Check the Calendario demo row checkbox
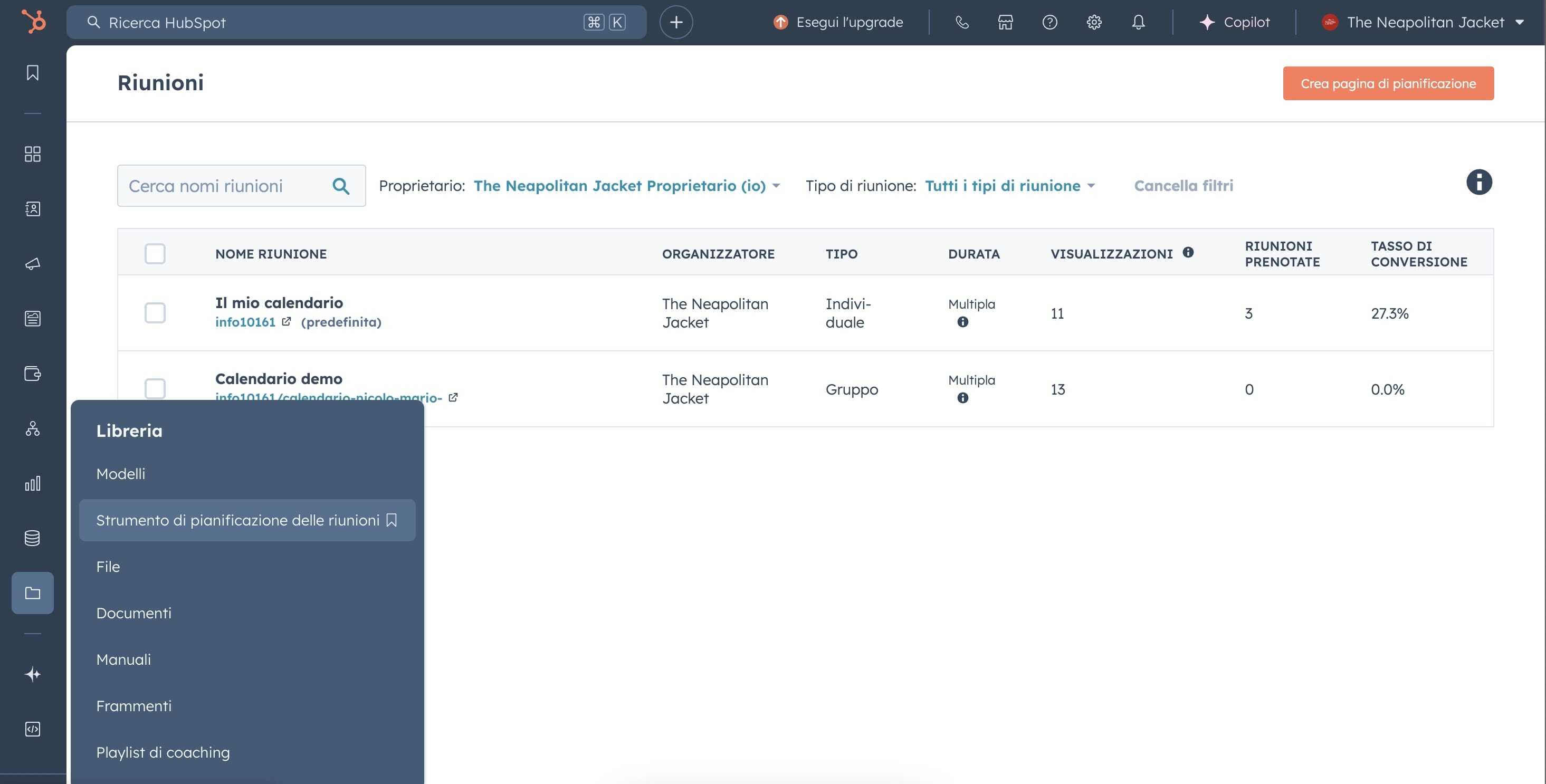Image resolution: width=1546 pixels, height=784 pixels. tap(155, 388)
